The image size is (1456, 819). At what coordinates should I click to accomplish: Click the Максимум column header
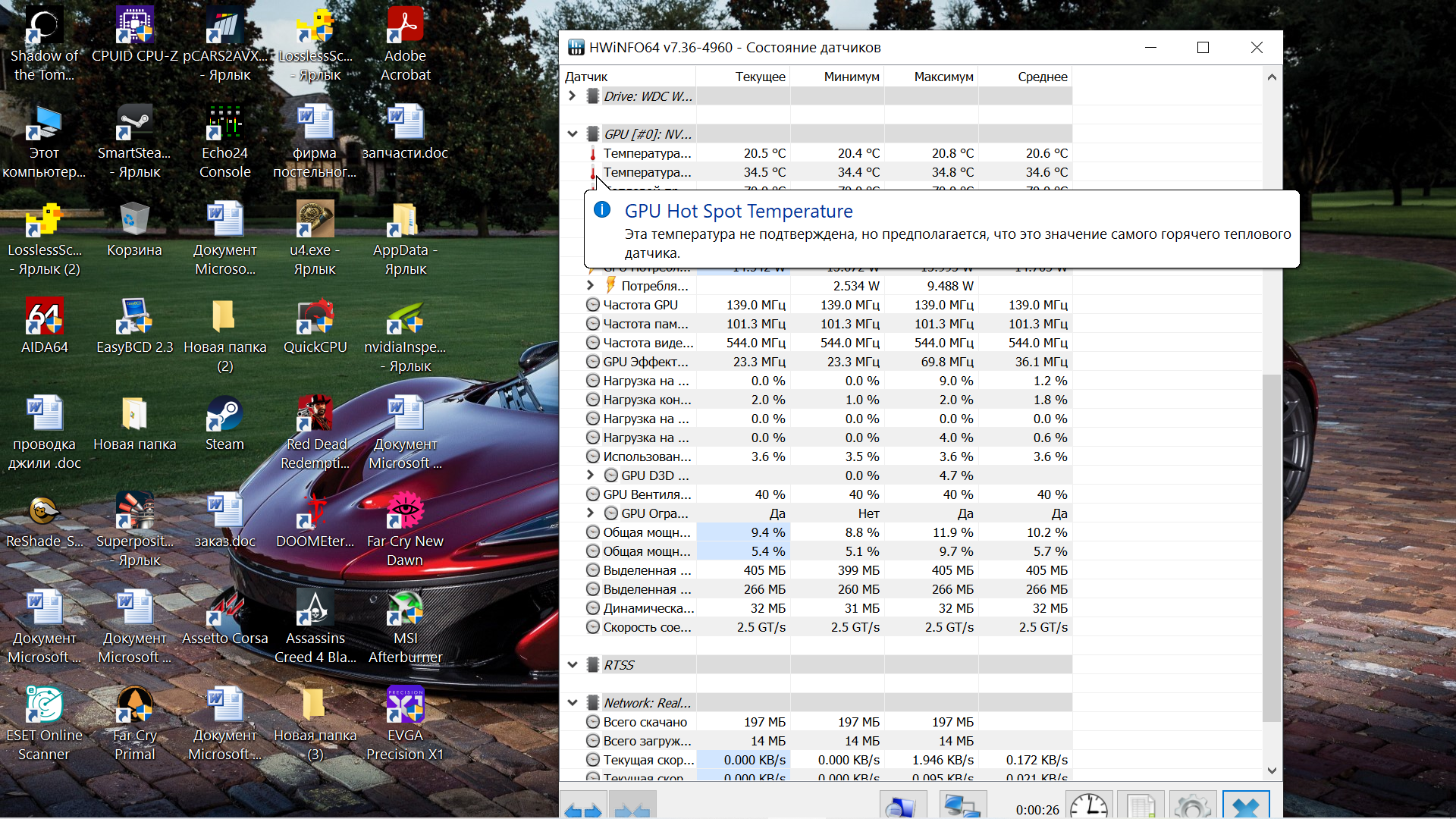(x=943, y=77)
